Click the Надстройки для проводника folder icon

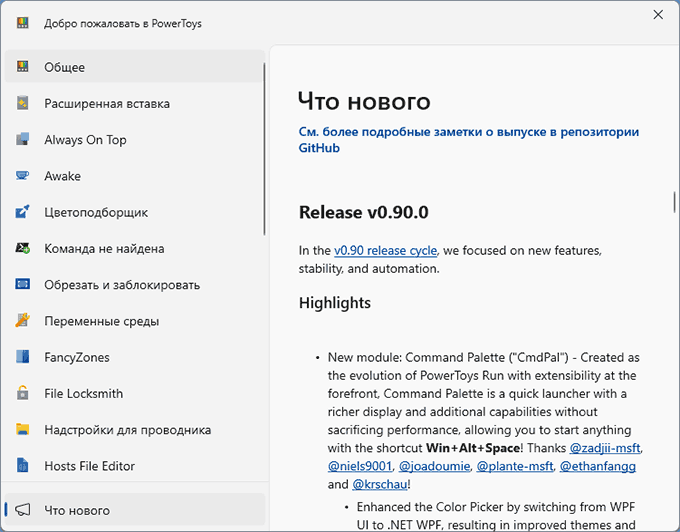pyautogui.click(x=23, y=429)
